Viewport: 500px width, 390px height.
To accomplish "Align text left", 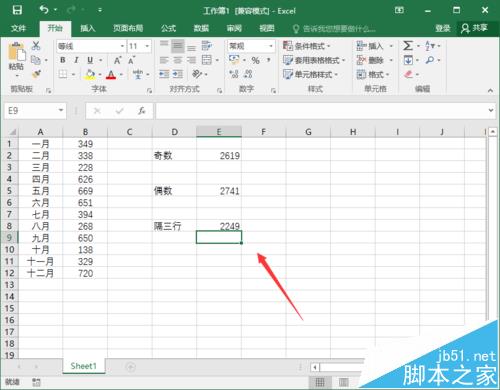I will click(x=164, y=60).
